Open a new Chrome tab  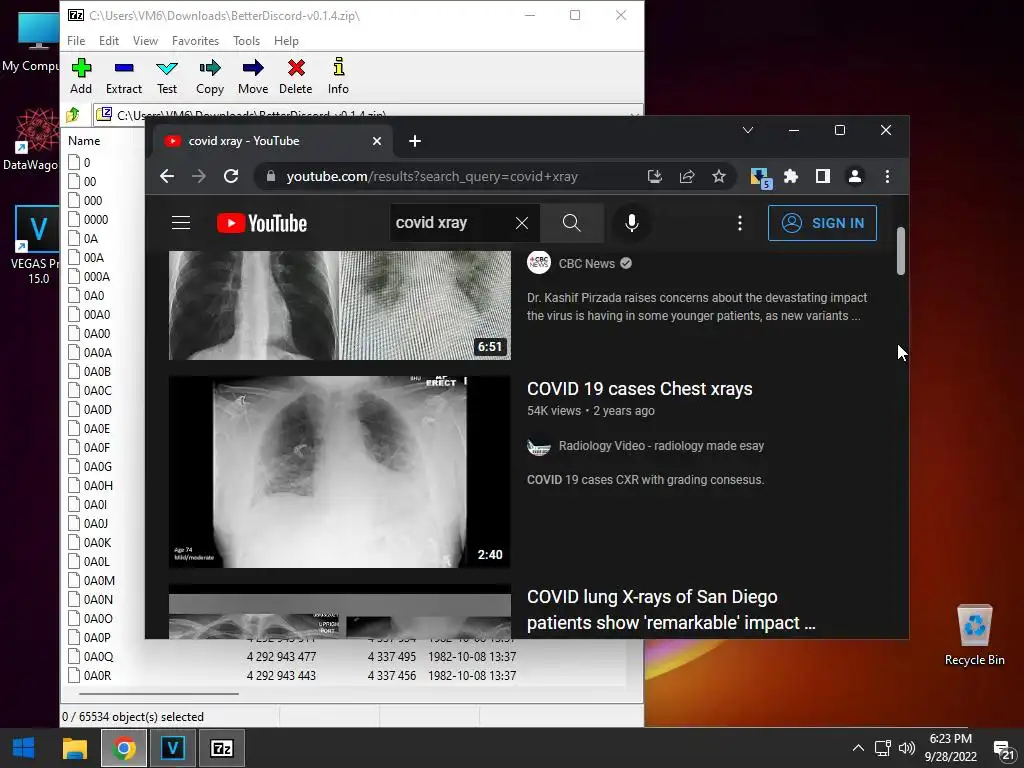[x=415, y=141]
